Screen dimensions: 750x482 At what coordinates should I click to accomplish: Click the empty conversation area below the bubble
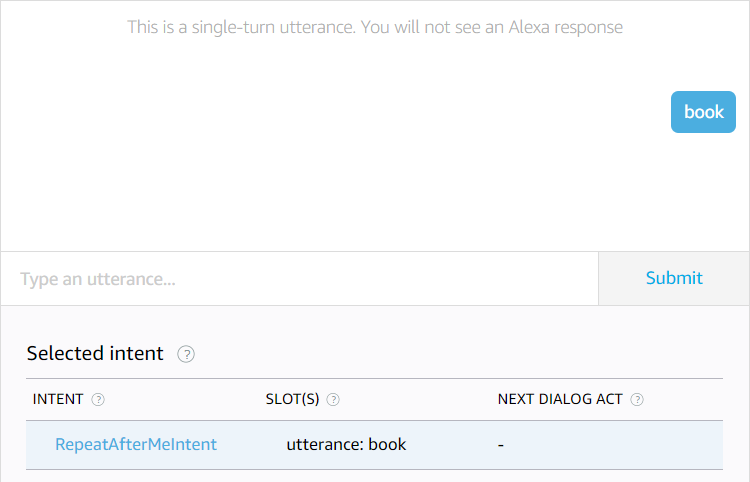pos(375,195)
